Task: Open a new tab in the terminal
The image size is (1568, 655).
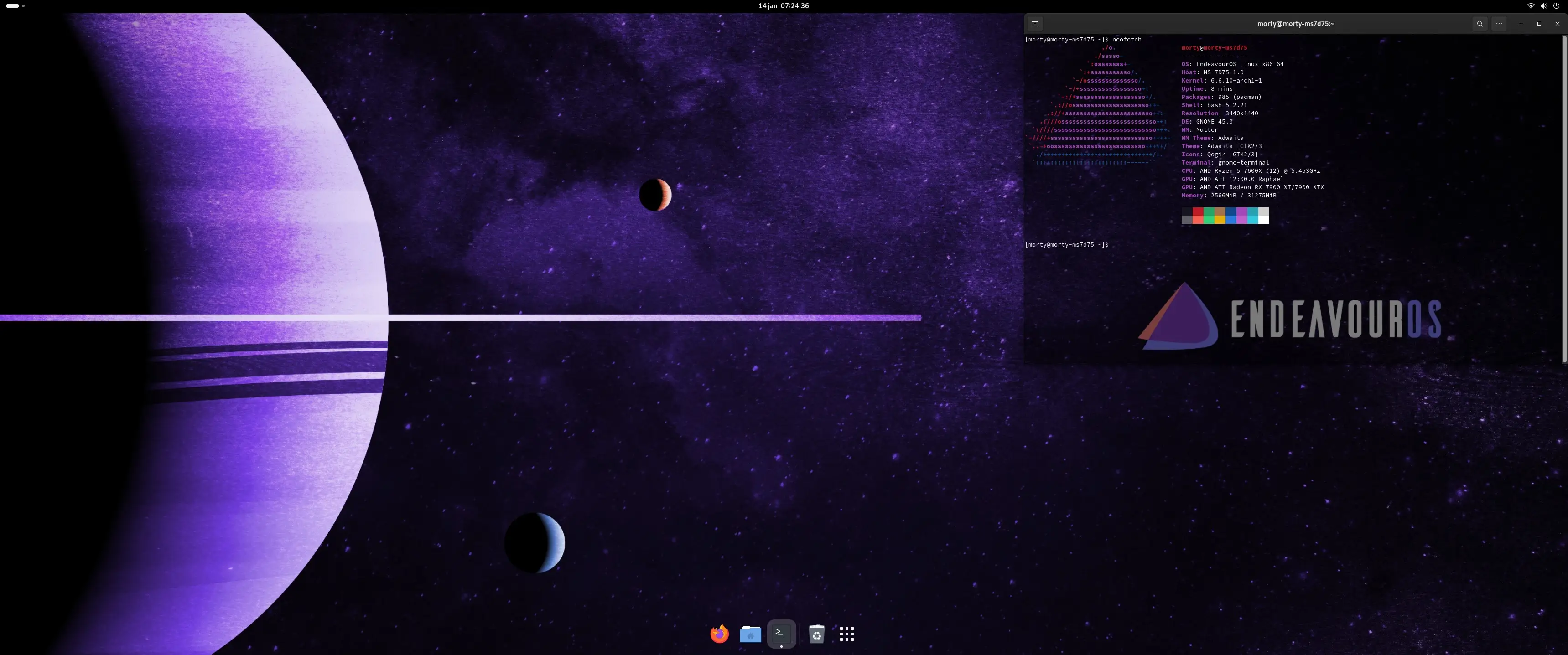Action: click(1035, 24)
